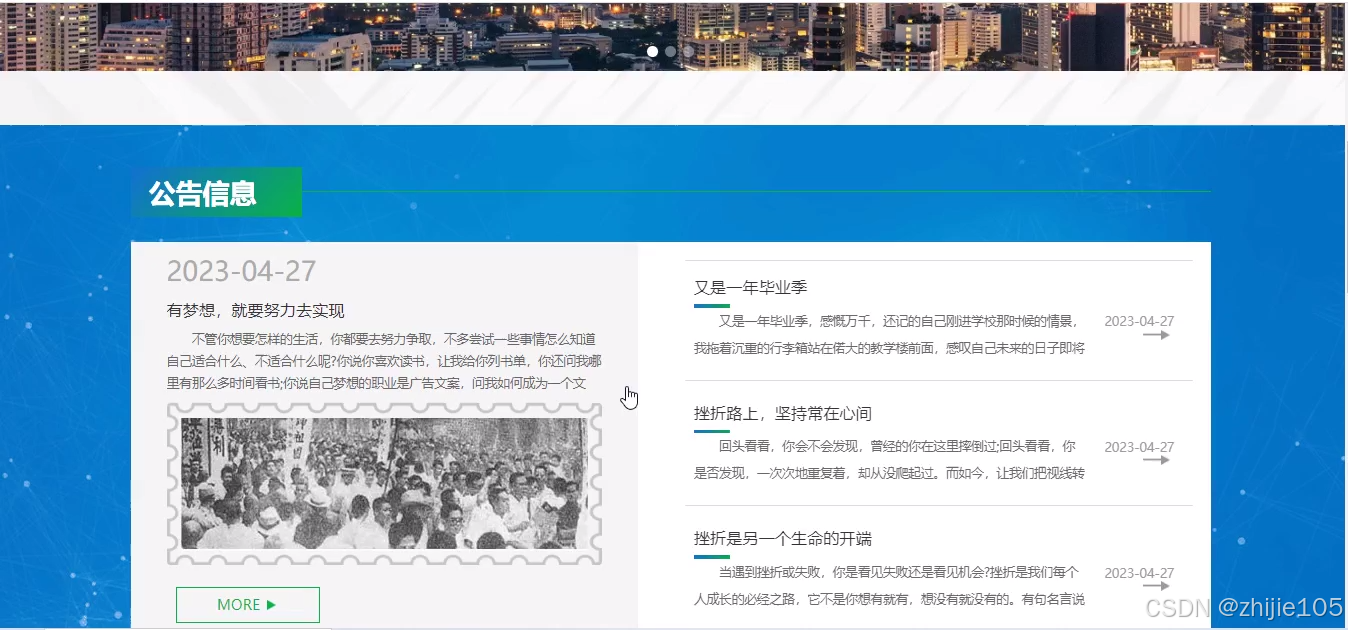Click the MORE button
Viewport: 1348px width, 630px height.
click(248, 604)
